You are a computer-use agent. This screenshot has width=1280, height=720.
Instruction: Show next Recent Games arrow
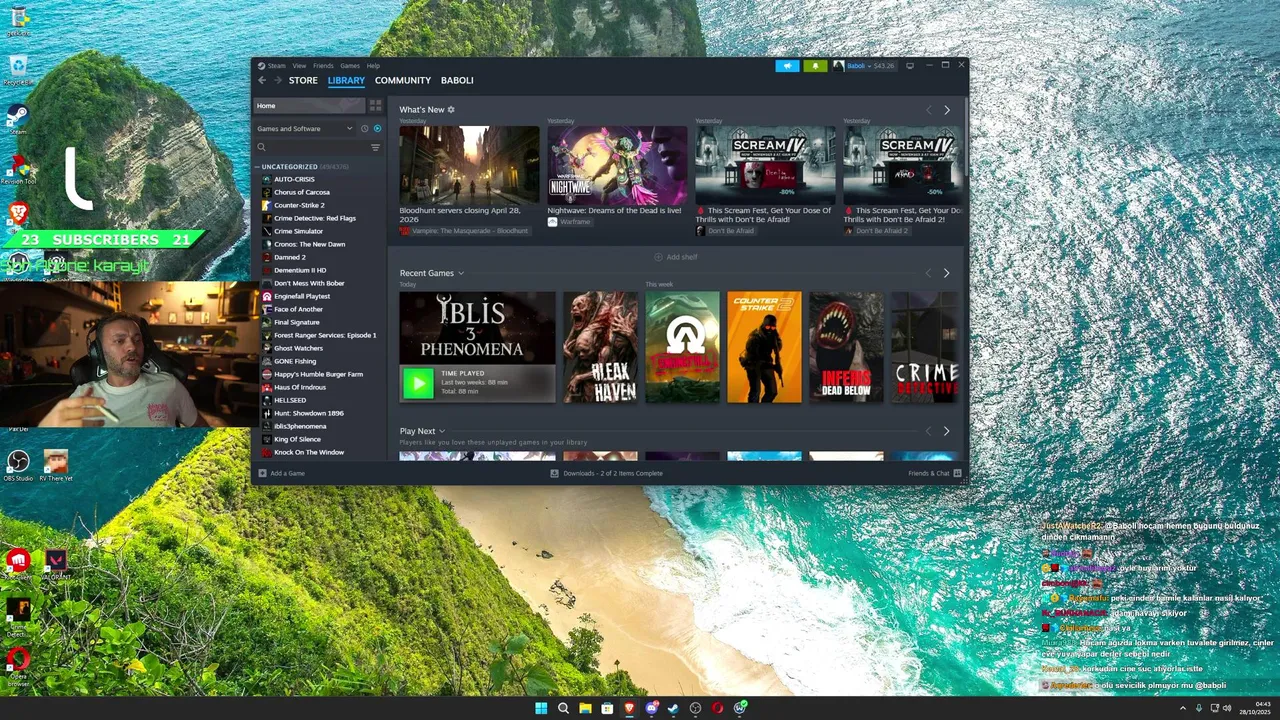(x=946, y=273)
